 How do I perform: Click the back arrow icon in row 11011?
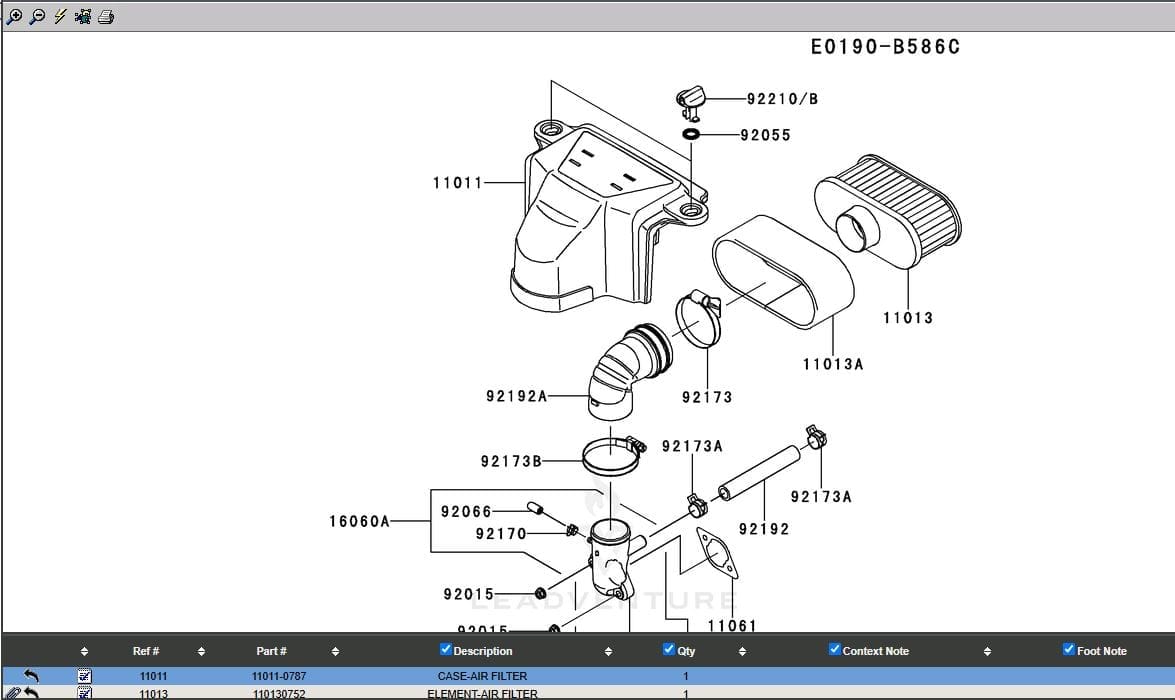(x=31, y=677)
